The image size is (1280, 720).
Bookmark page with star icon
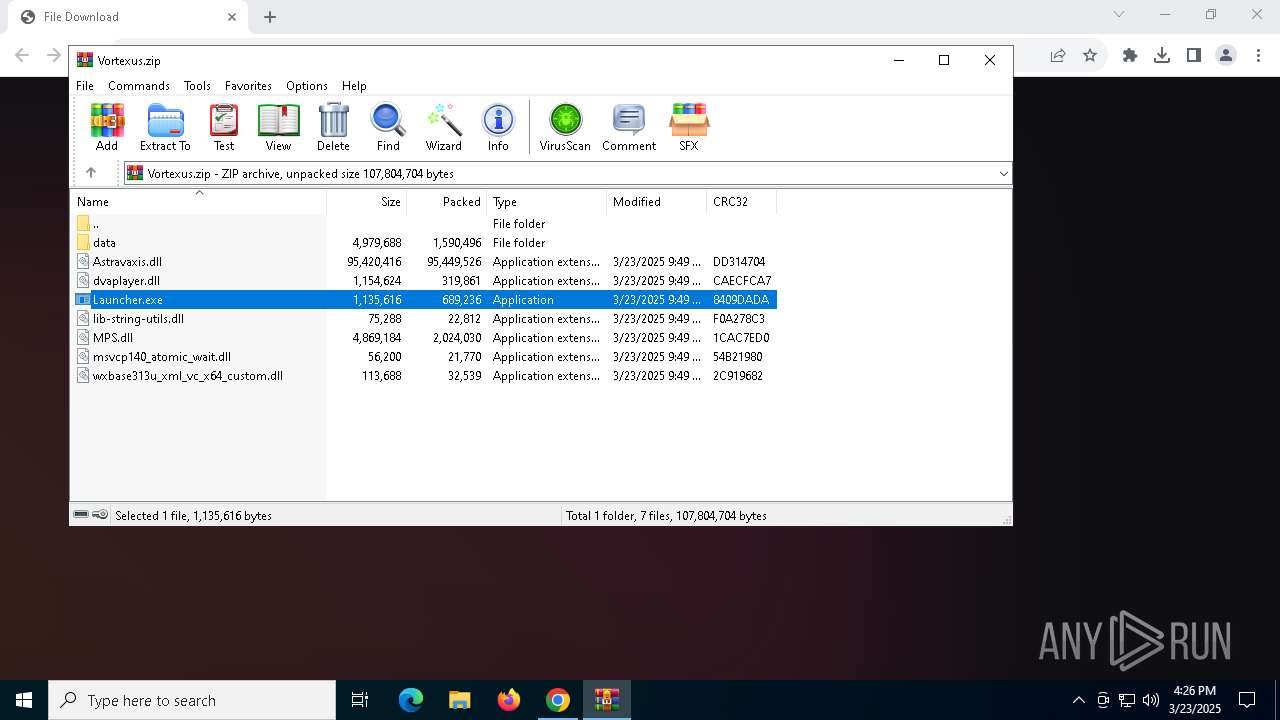coord(1090,56)
